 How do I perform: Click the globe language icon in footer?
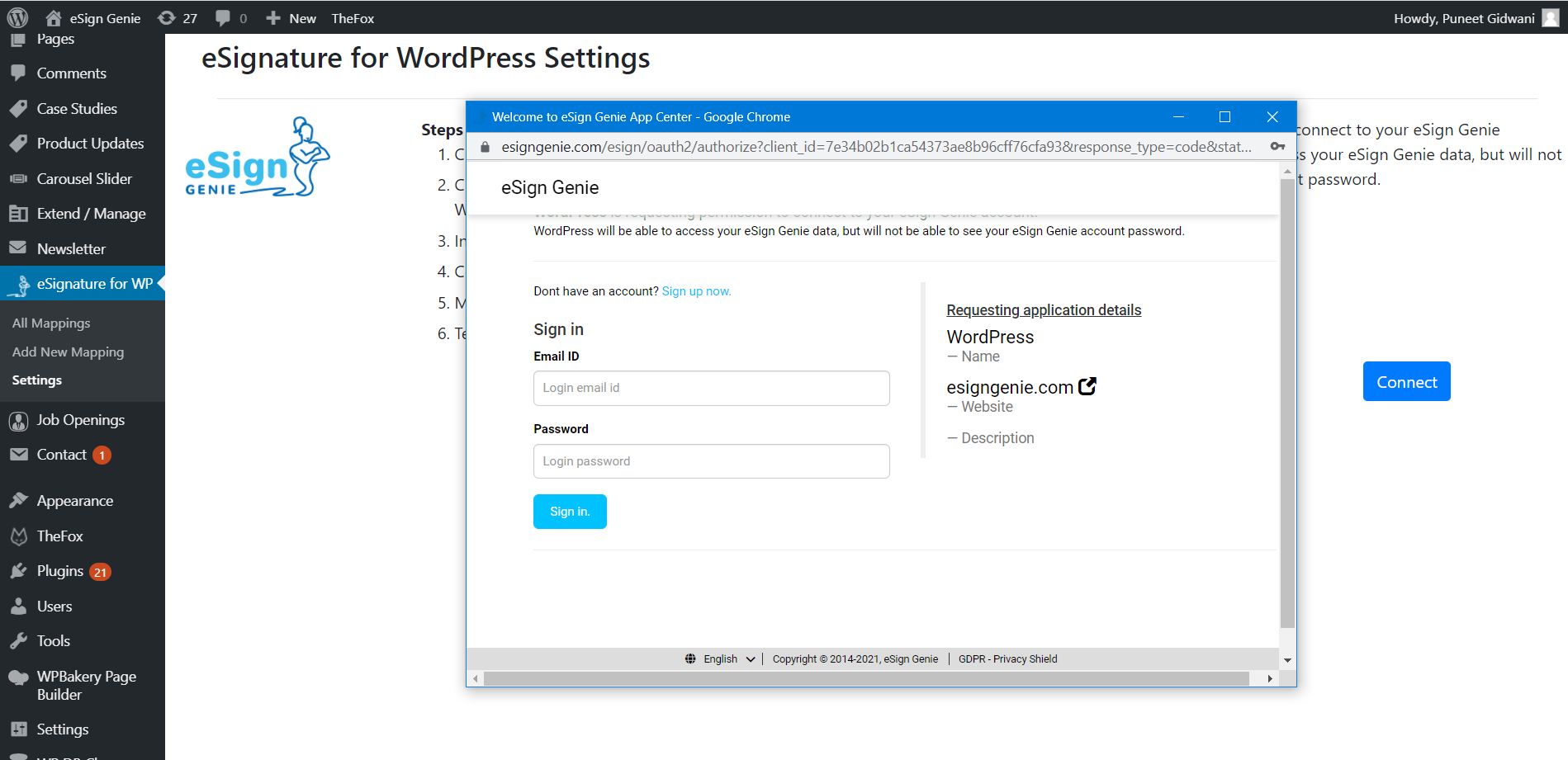point(690,659)
